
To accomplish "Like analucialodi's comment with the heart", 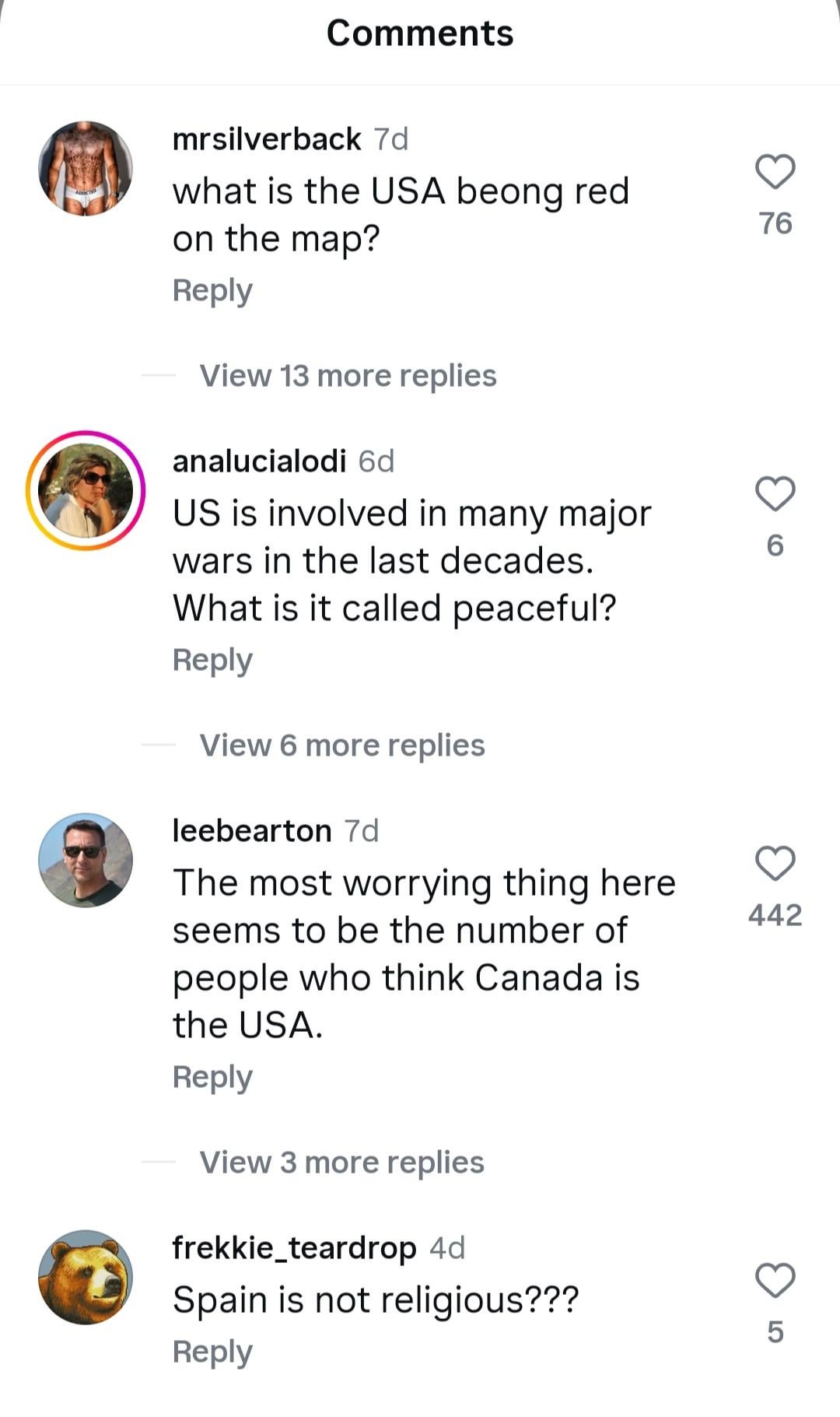I will 775,494.
